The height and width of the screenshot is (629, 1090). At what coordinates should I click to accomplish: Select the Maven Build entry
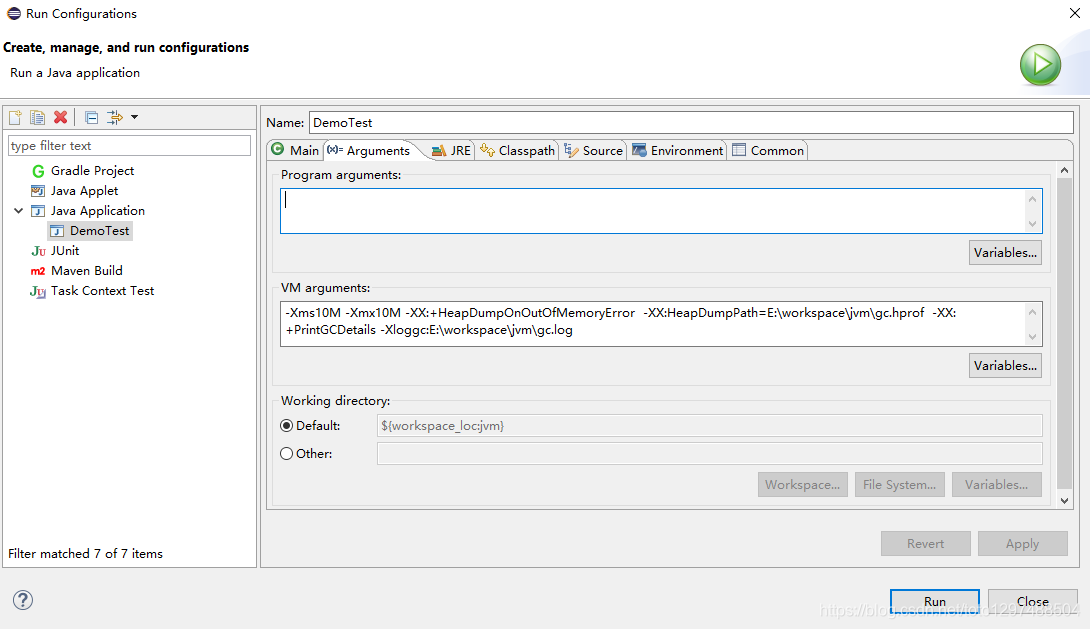(86, 271)
